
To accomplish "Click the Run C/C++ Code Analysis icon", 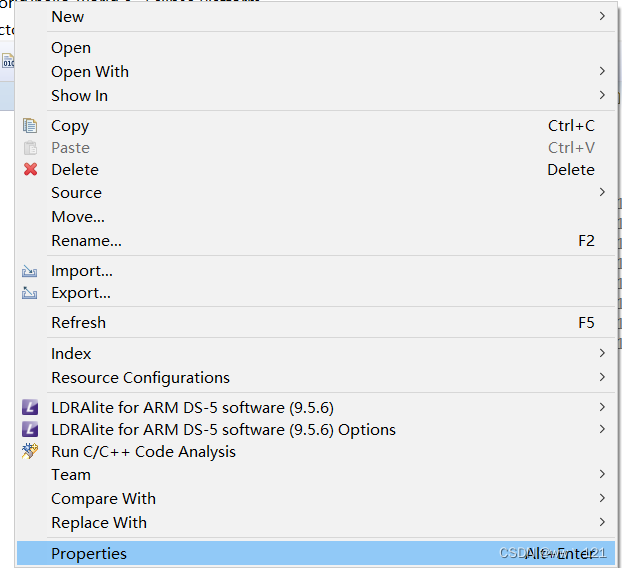I will (x=30, y=452).
